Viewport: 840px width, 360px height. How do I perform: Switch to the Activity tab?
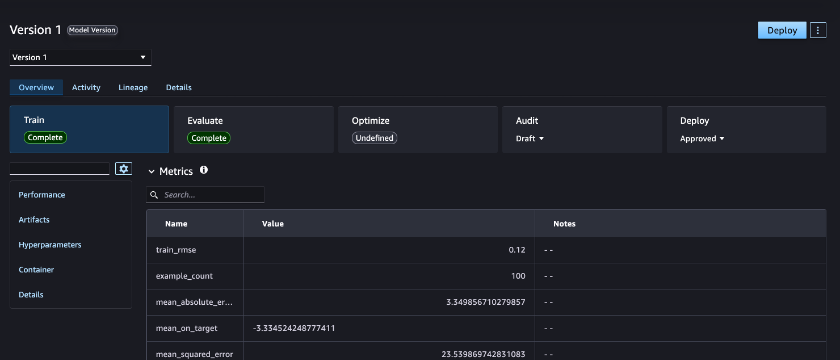(86, 87)
